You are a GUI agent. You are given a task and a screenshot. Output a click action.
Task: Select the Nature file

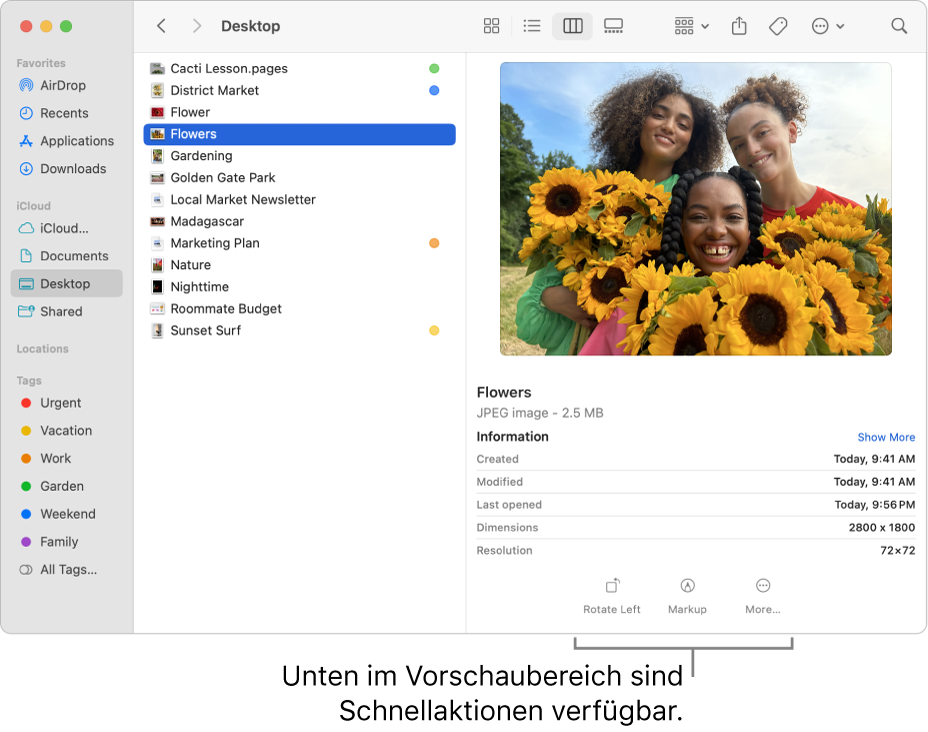coord(299,265)
